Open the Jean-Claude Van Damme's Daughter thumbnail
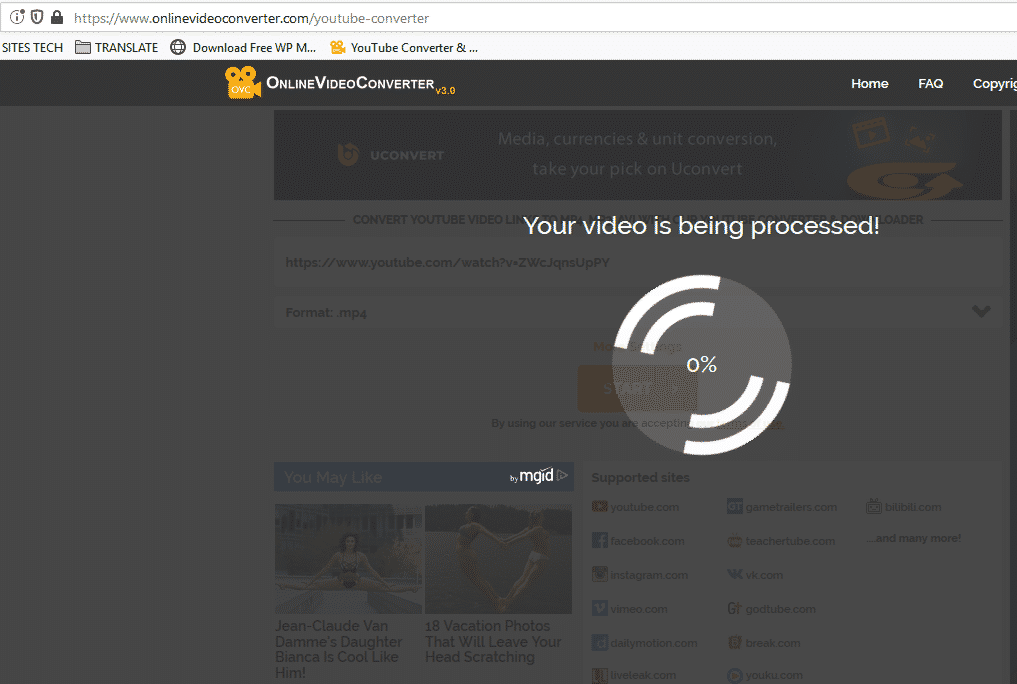 click(x=348, y=559)
